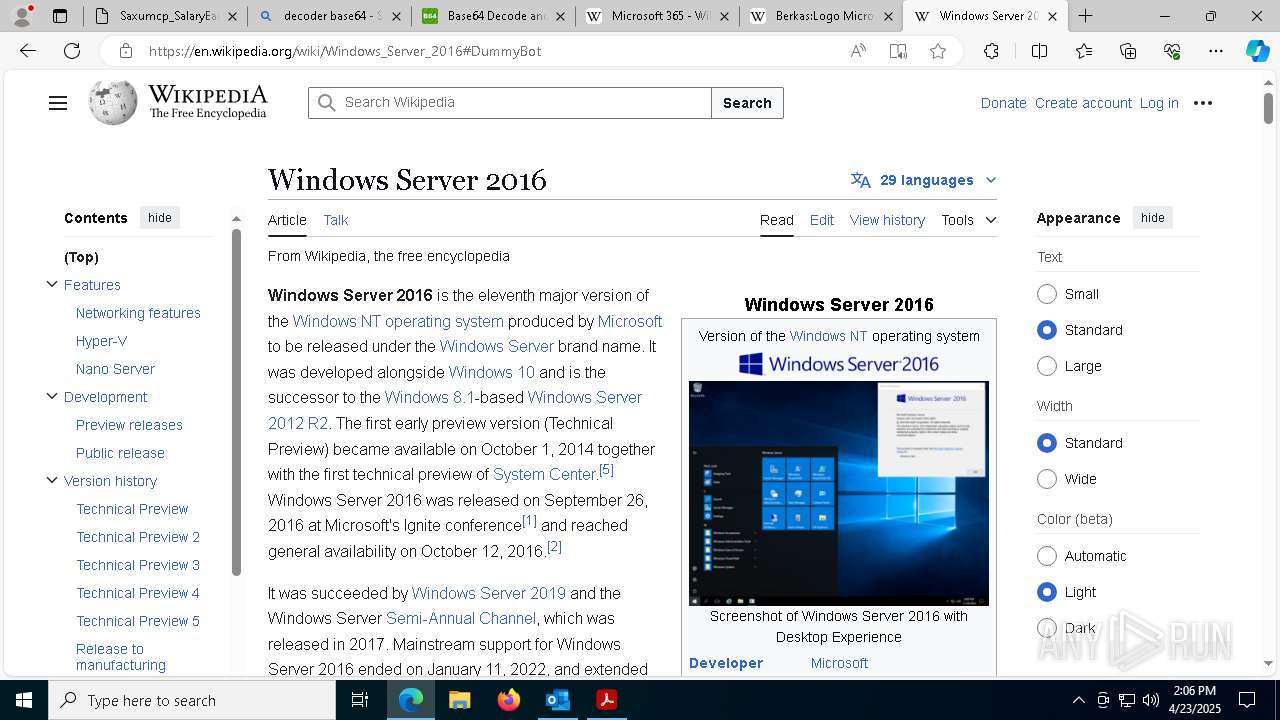Screen dimensions: 1280x720
Task: Open Extensions puzzle icon
Action: click(x=991, y=51)
